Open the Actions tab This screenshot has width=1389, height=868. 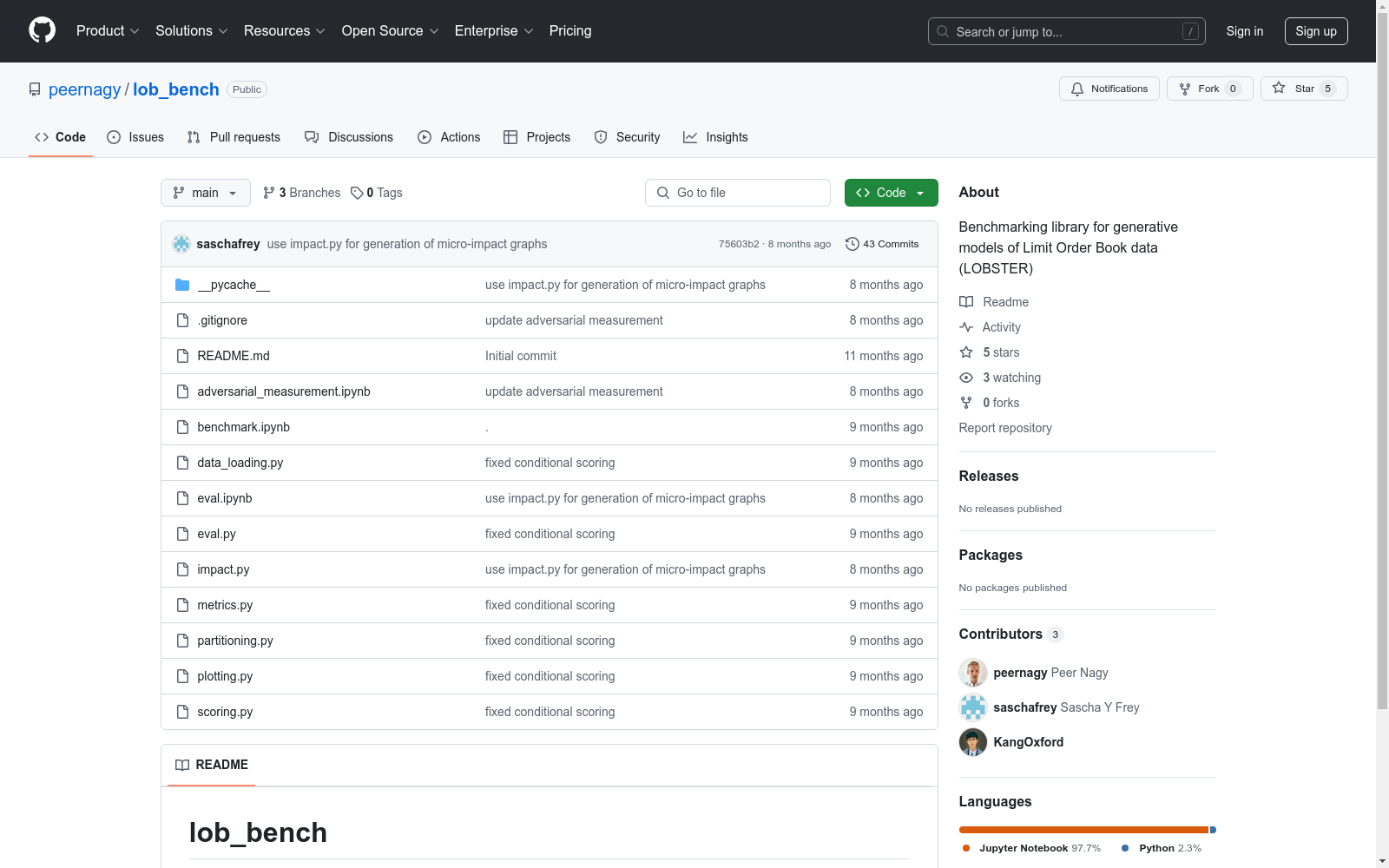(449, 137)
